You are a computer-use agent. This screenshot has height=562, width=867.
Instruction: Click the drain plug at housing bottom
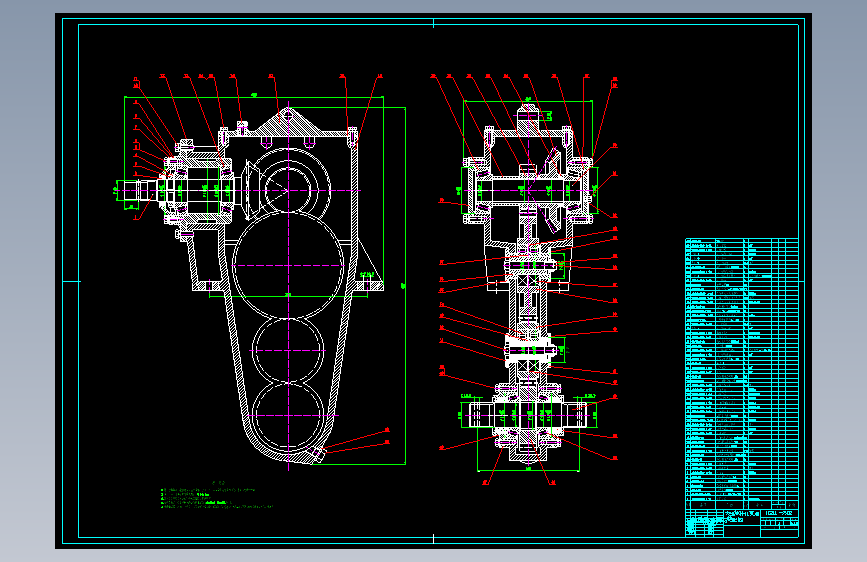(x=318, y=455)
